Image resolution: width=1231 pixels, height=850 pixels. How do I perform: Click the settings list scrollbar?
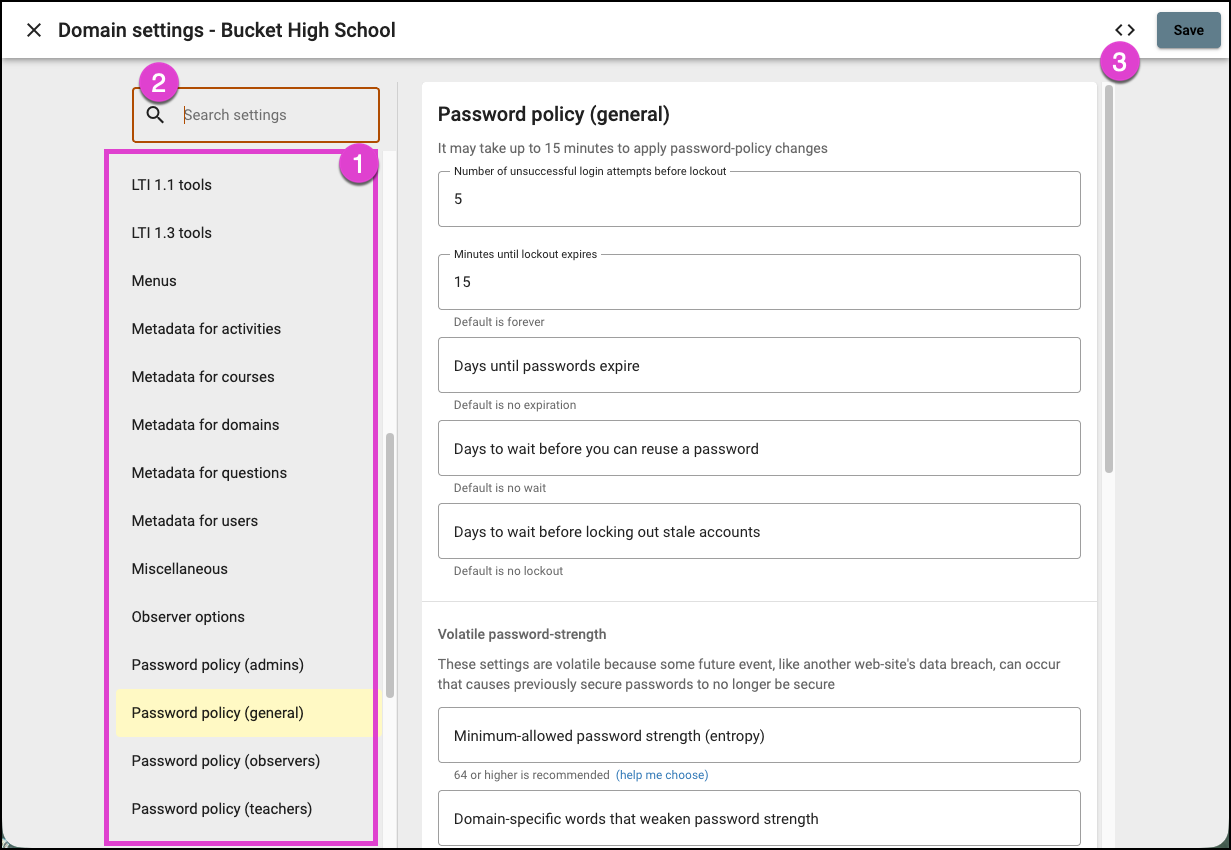[390, 565]
